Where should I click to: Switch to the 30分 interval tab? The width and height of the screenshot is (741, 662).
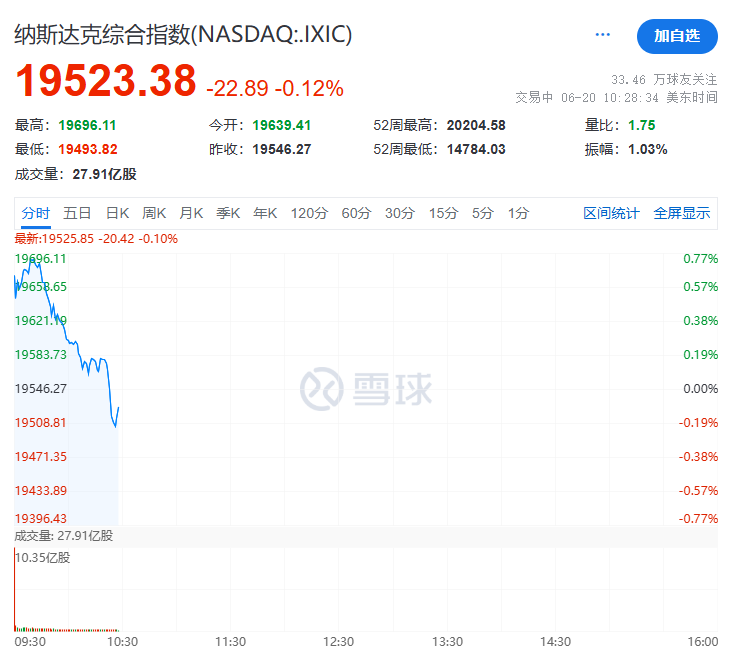click(400, 213)
